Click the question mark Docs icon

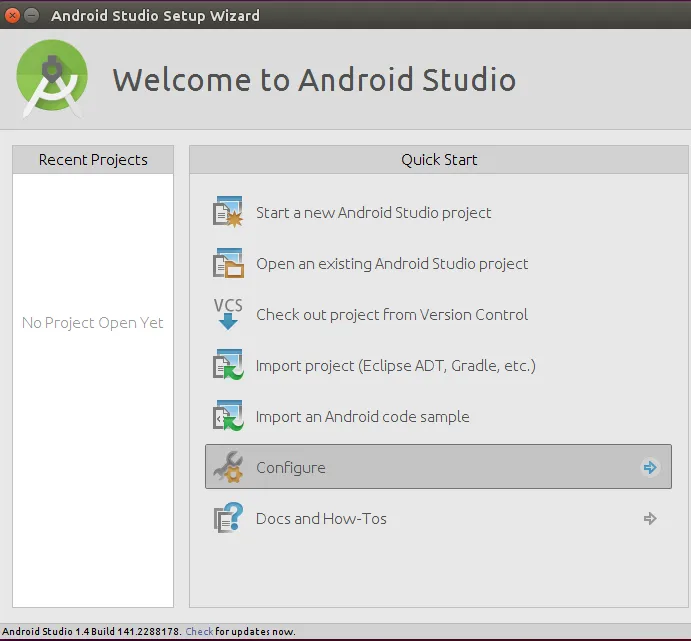pyautogui.click(x=228, y=519)
